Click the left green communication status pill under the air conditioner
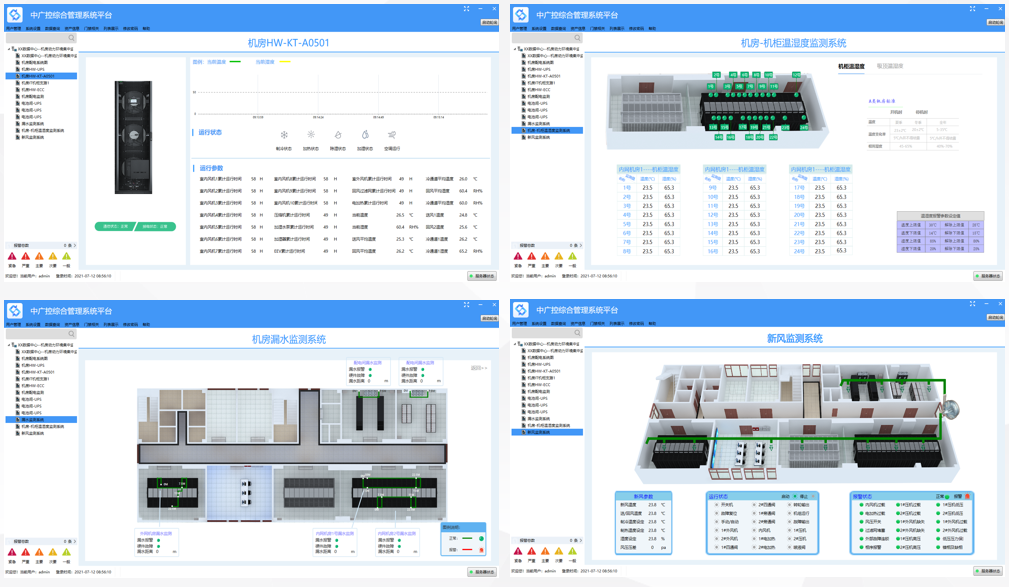 click(x=115, y=227)
